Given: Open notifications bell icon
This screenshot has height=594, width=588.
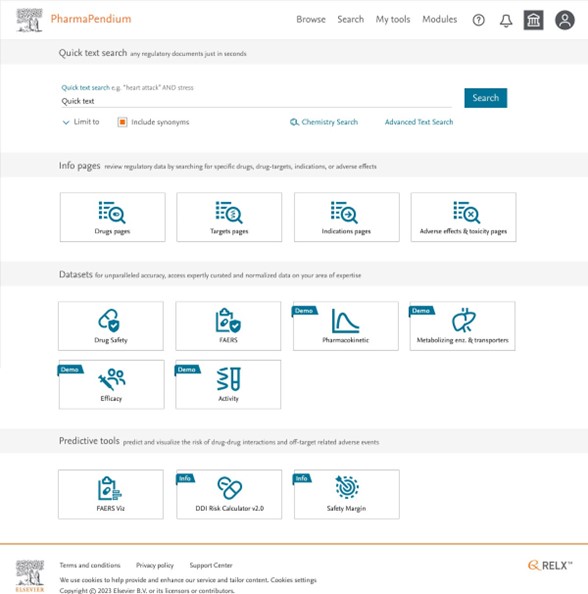Looking at the screenshot, I should (506, 20).
